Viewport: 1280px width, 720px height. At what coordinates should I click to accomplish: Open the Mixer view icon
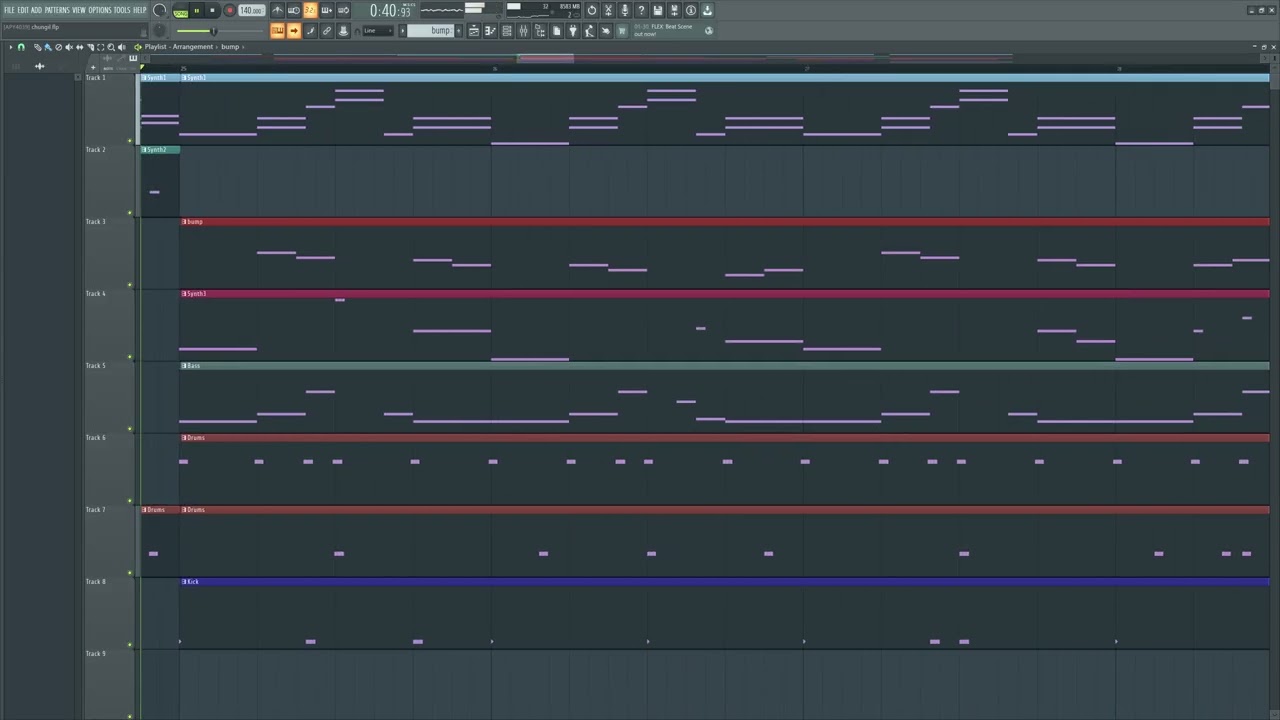click(x=523, y=31)
